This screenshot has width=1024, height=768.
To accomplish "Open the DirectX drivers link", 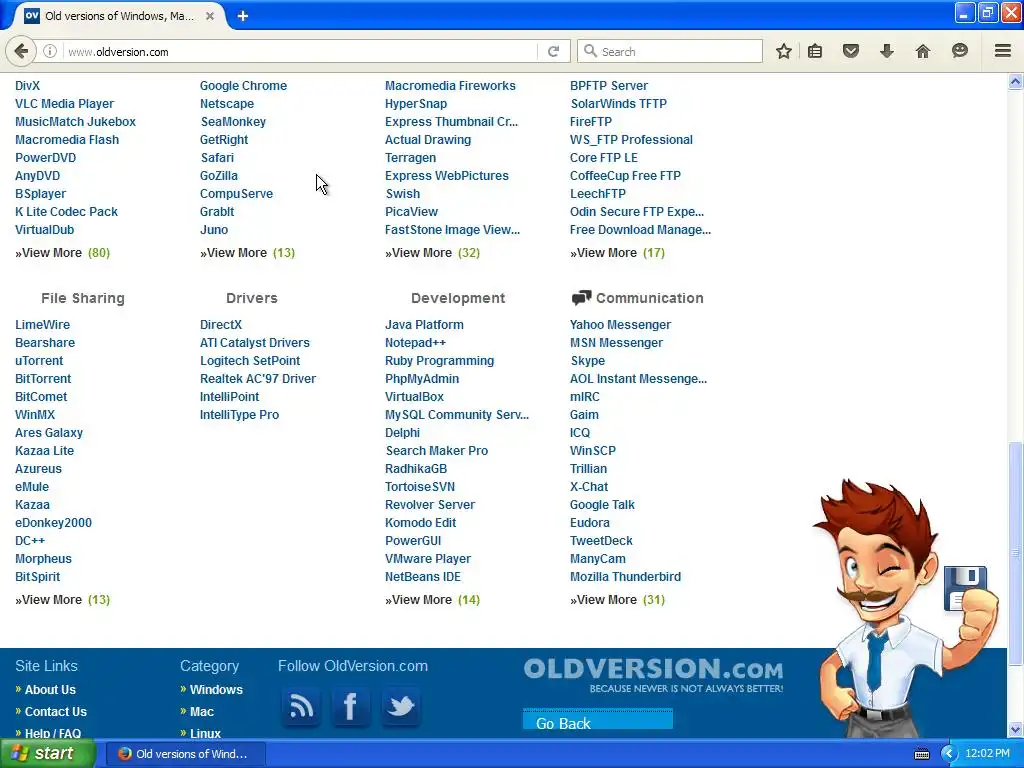I will (221, 325).
